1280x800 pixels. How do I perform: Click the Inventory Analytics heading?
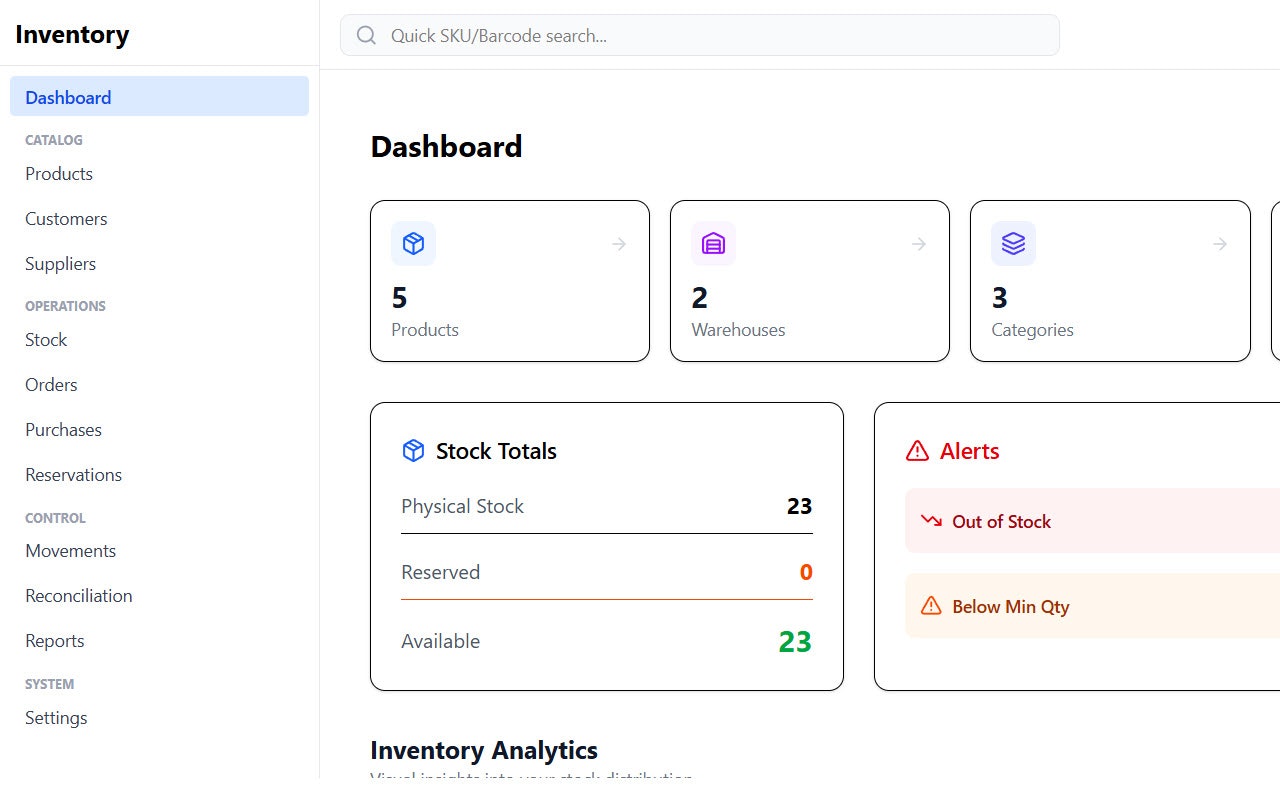tap(484, 750)
